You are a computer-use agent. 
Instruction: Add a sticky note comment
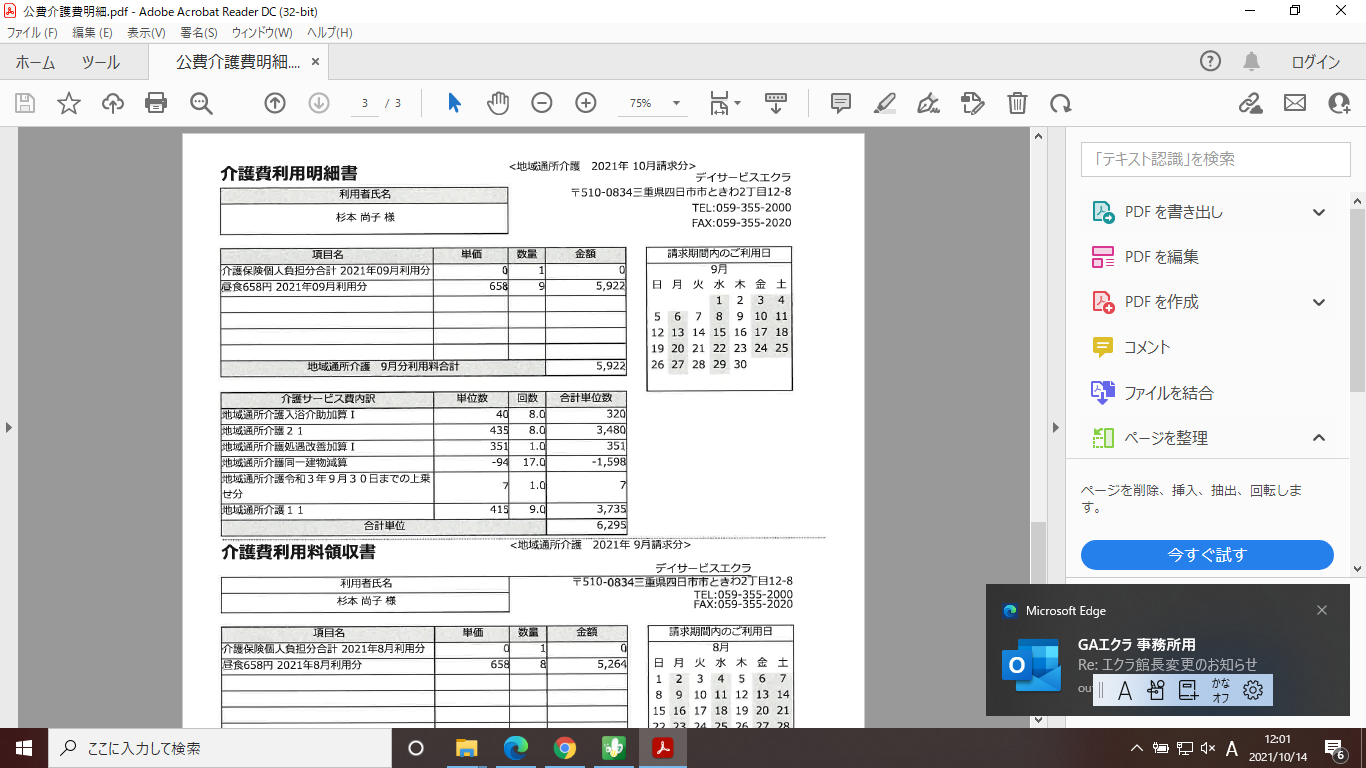pyautogui.click(x=841, y=103)
